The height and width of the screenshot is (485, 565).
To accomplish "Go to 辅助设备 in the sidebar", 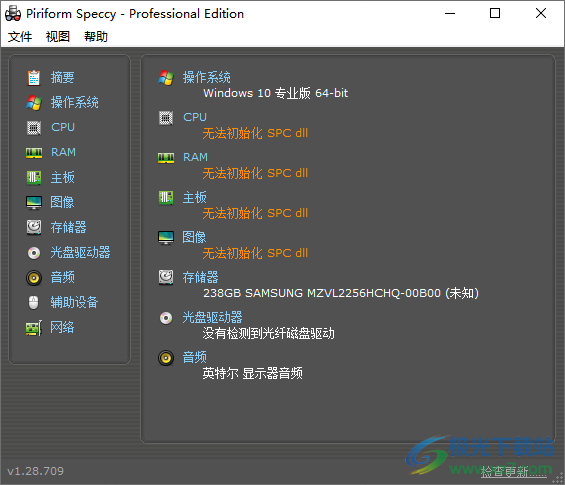I will (x=74, y=302).
